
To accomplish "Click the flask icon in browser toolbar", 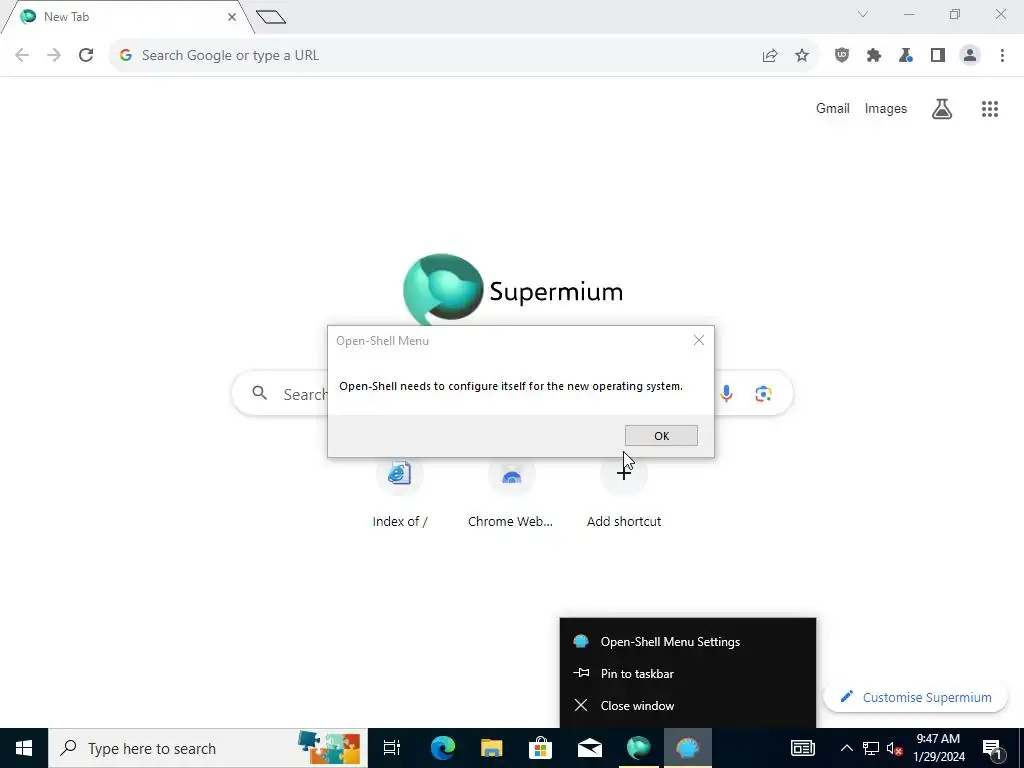I will [x=906, y=56].
